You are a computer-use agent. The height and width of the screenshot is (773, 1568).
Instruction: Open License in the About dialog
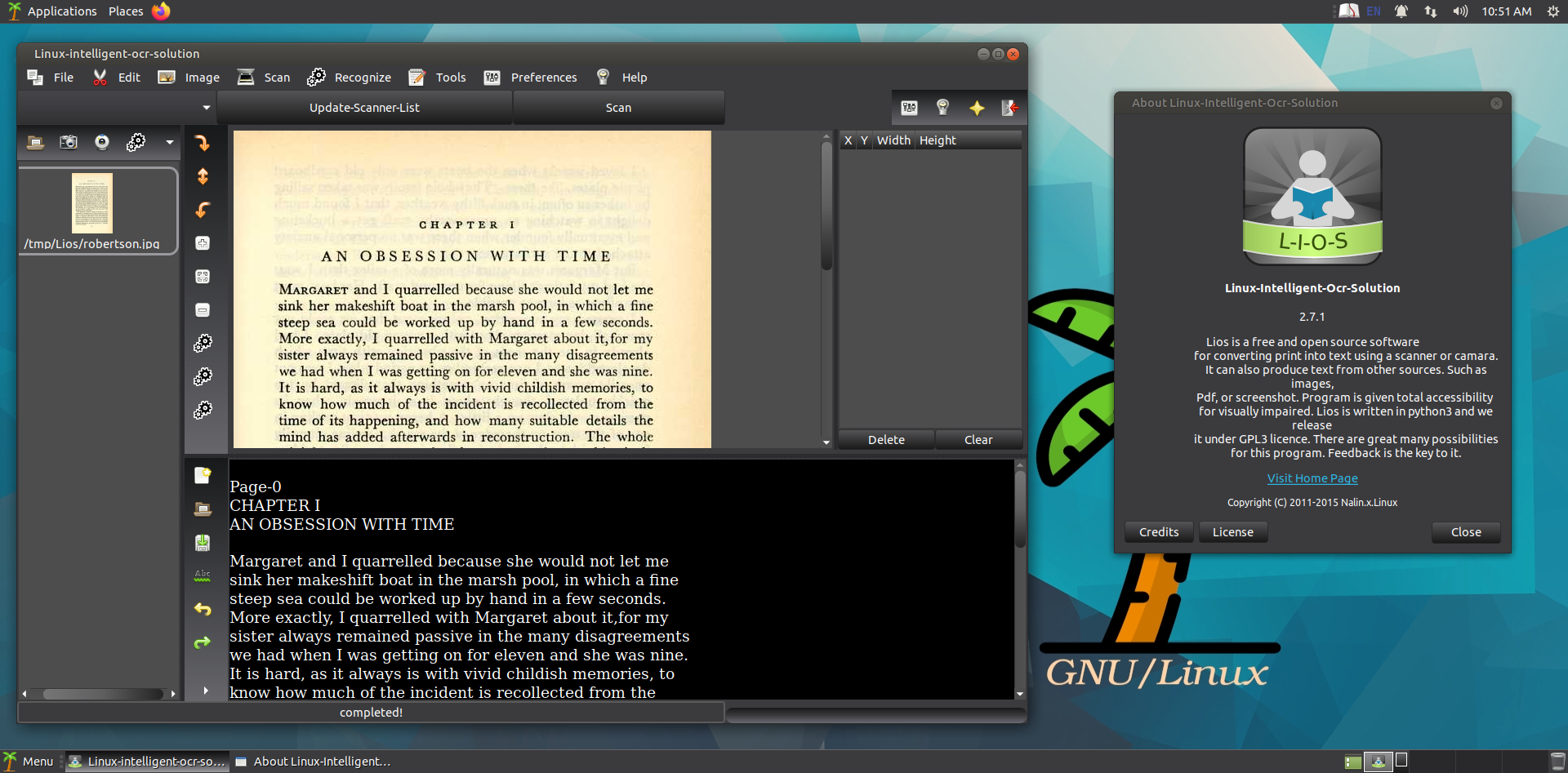(x=1232, y=532)
